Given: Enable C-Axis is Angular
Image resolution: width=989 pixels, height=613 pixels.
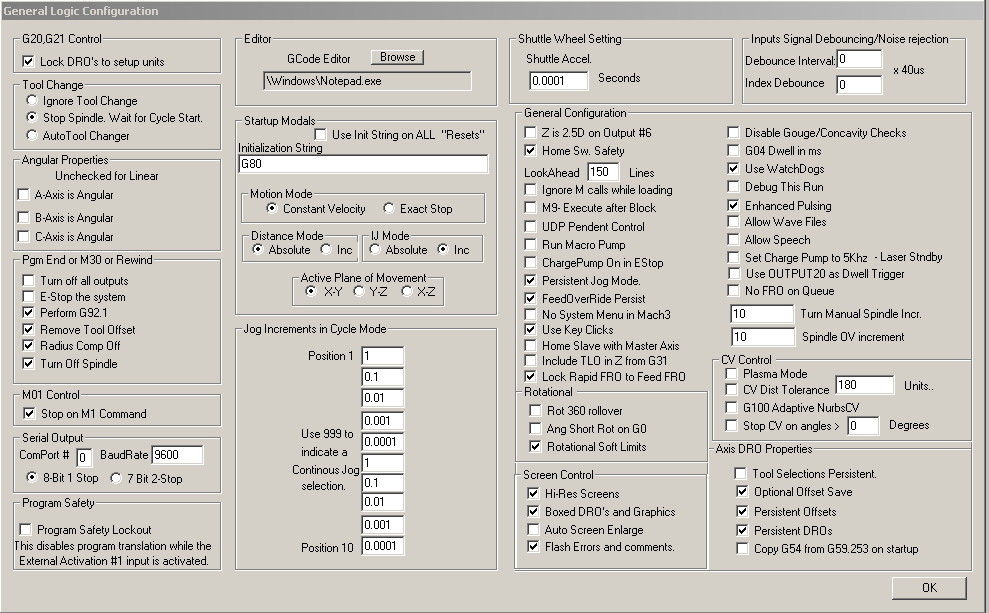Looking at the screenshot, I should point(24,236).
